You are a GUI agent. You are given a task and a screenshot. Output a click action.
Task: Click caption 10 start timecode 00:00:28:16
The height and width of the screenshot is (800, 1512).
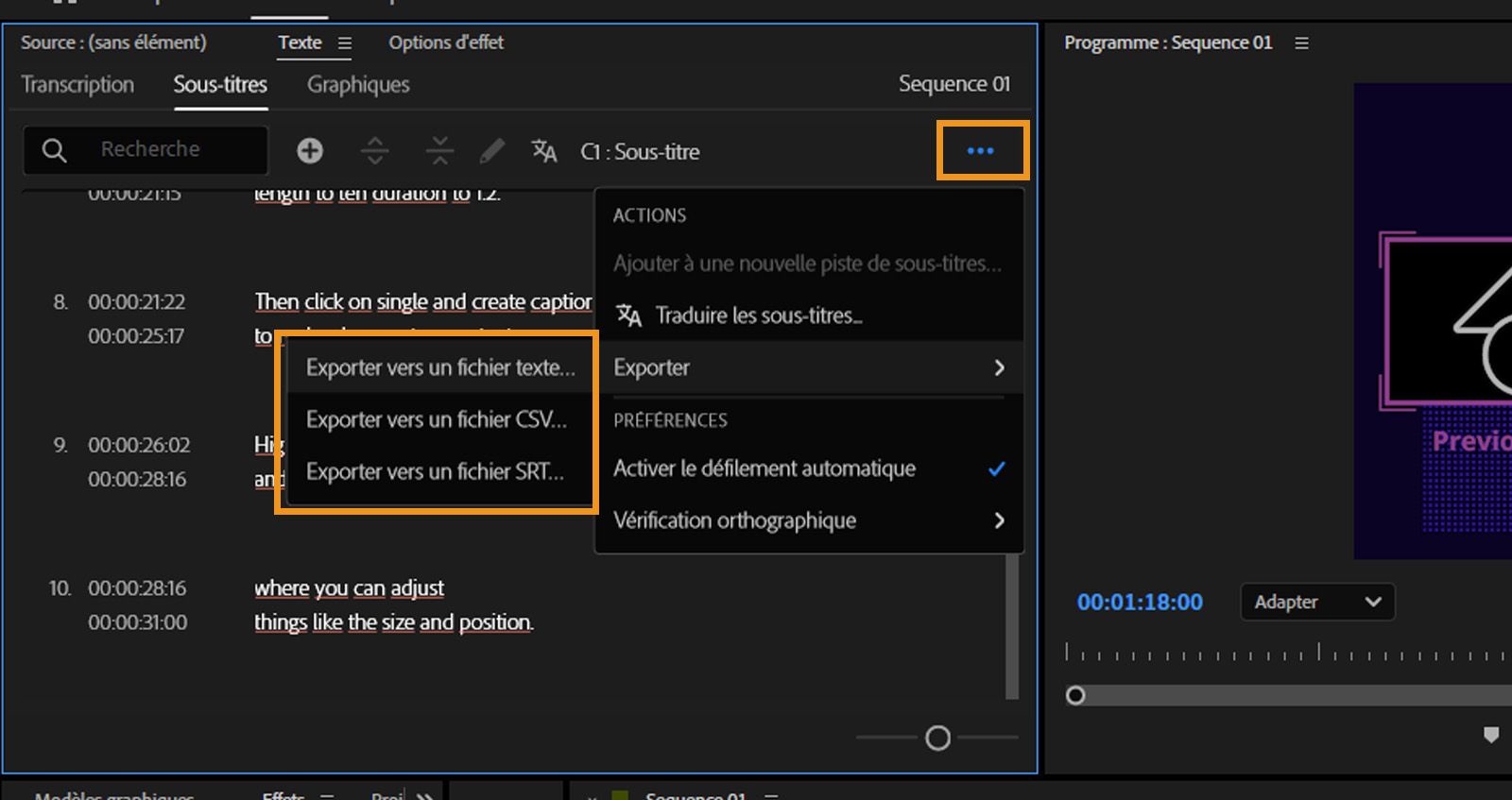tap(137, 588)
